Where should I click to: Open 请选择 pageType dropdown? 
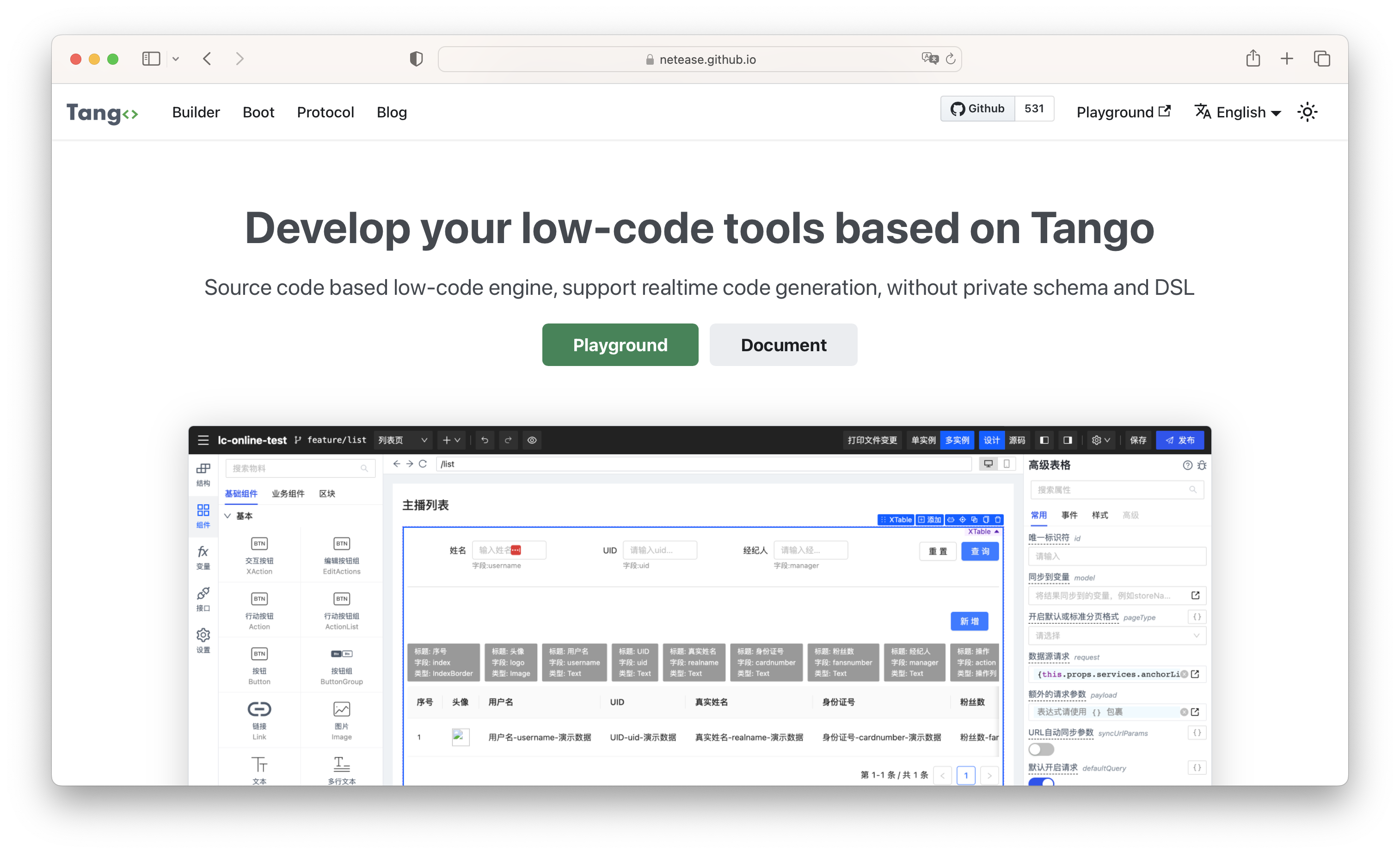(1117, 635)
